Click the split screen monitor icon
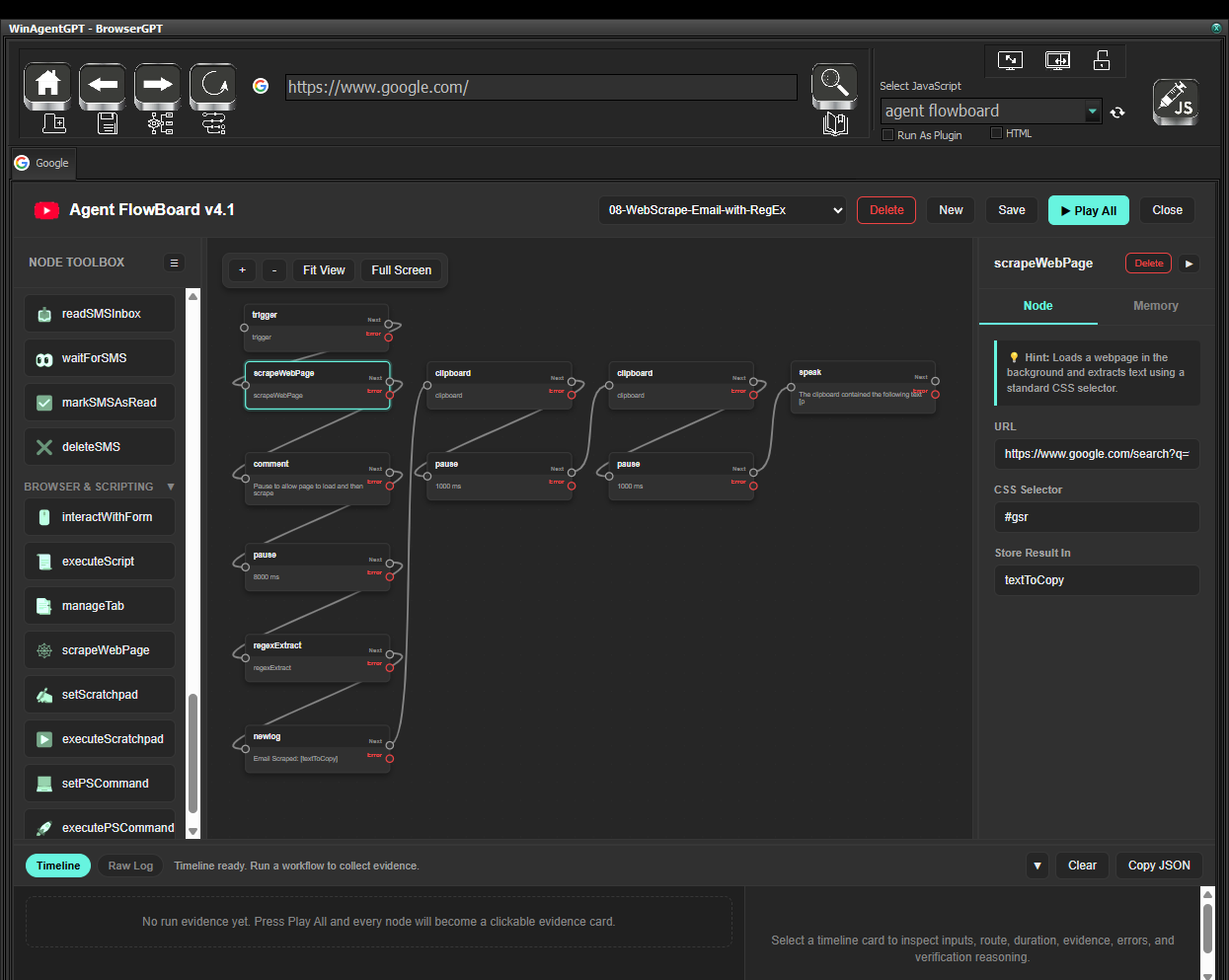Screen dimensions: 1229x980 click(x=1057, y=60)
